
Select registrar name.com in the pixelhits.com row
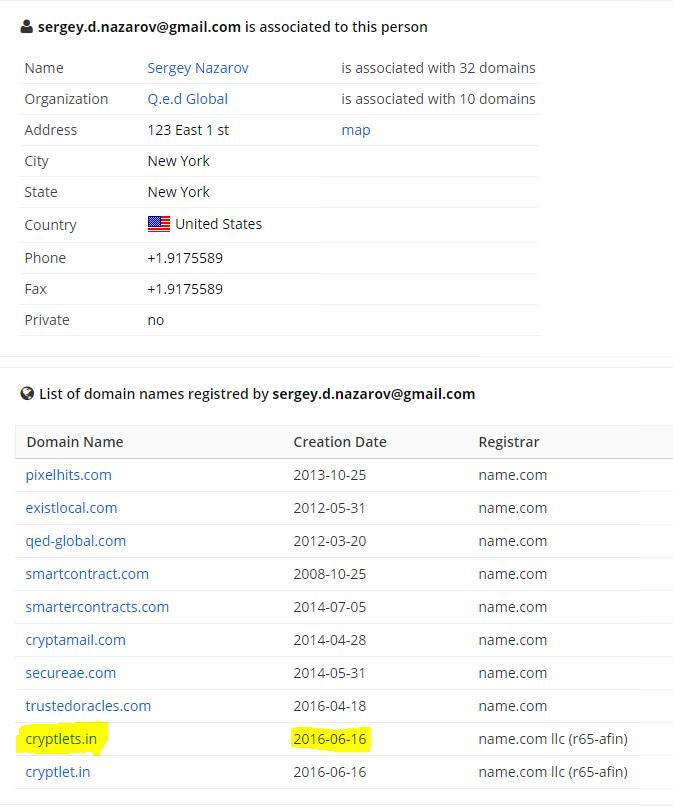point(513,475)
